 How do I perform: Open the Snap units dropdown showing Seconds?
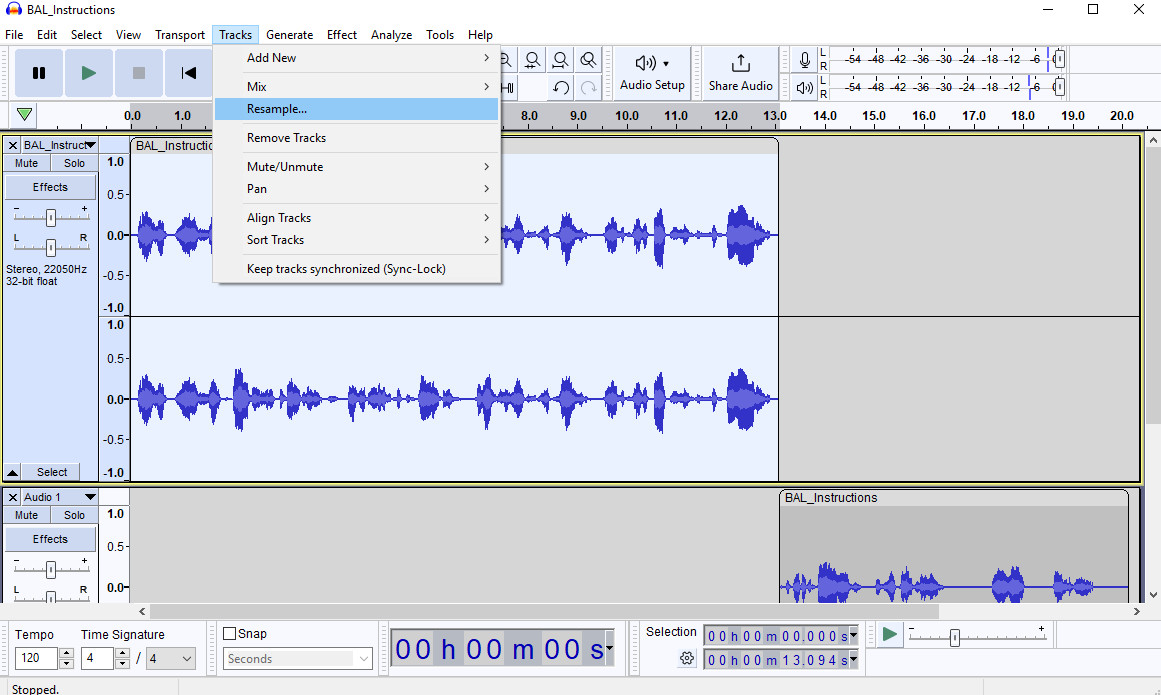[297, 658]
